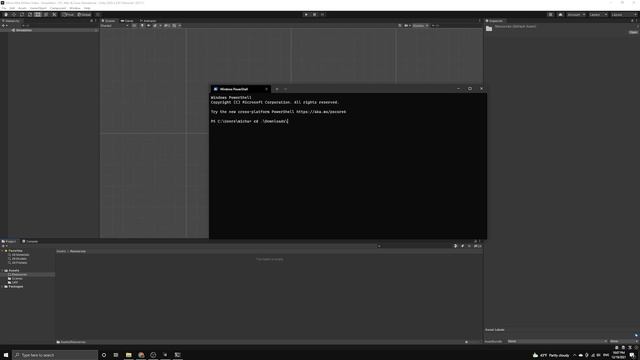Select the Resources folder in Project tree
This screenshot has width=640, height=360.
point(19,275)
